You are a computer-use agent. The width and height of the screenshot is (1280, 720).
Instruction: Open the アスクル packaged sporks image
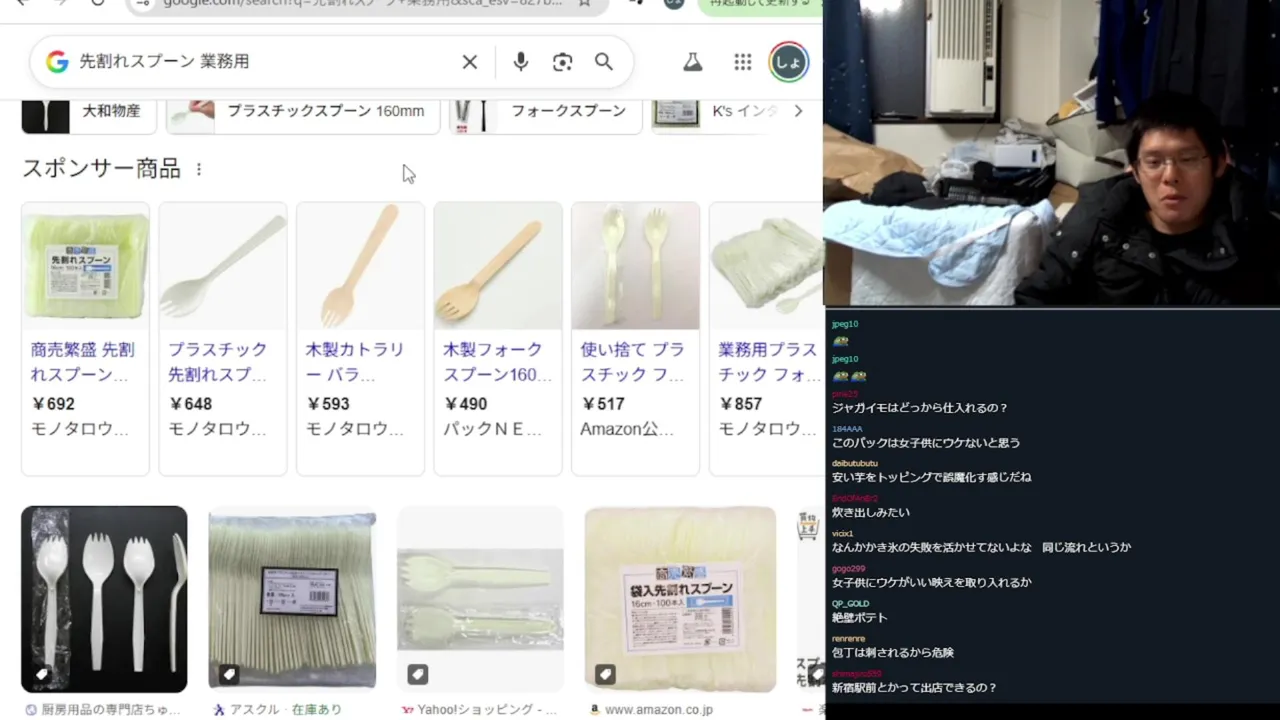pos(292,599)
